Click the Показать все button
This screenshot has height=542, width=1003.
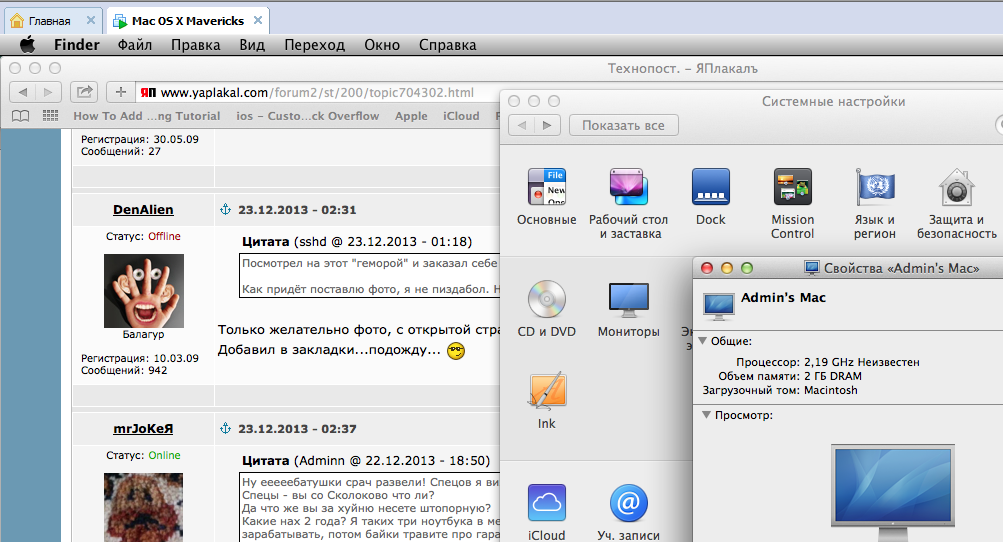(624, 125)
